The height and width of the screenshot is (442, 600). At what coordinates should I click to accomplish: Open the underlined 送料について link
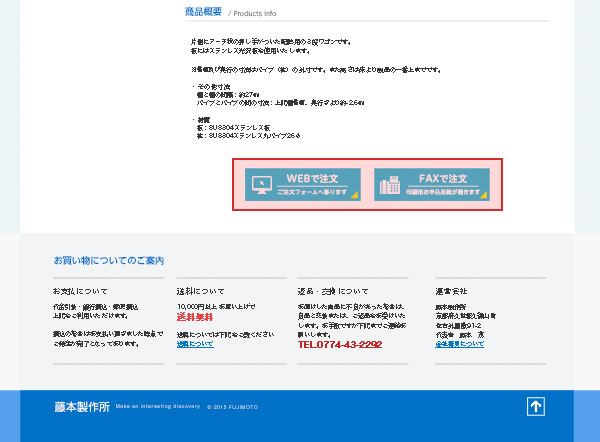click(x=195, y=344)
